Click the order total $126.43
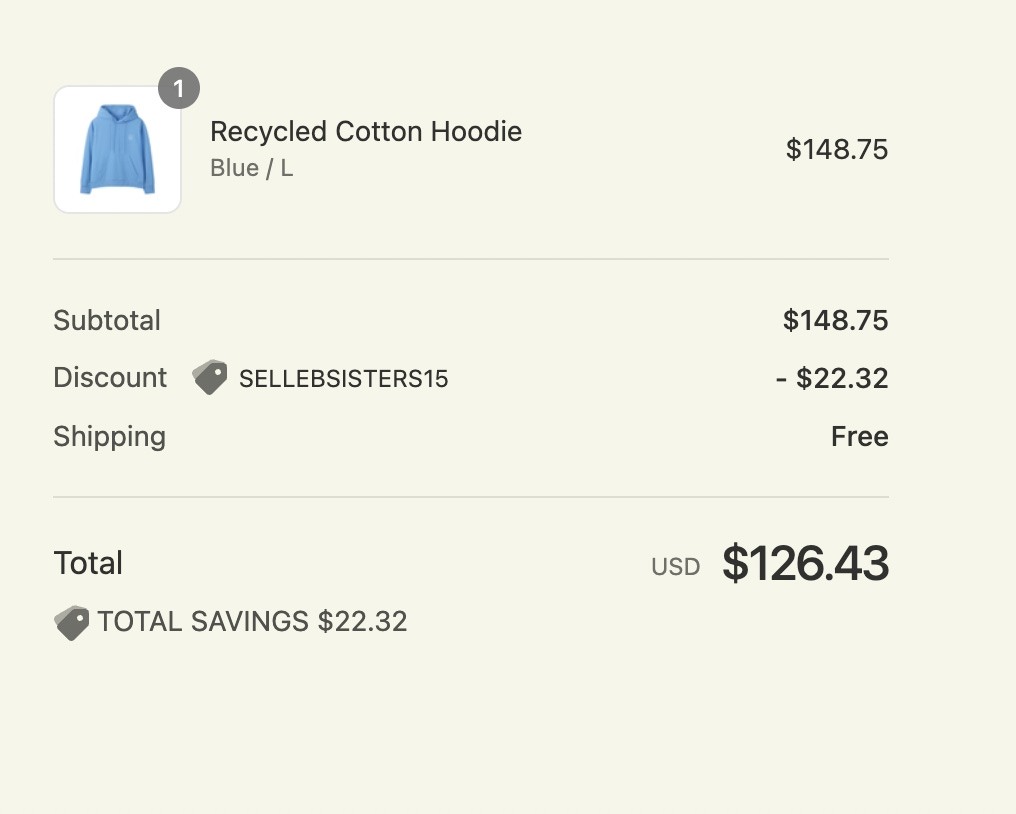Screen dimensions: 1016x814 pos(805,563)
